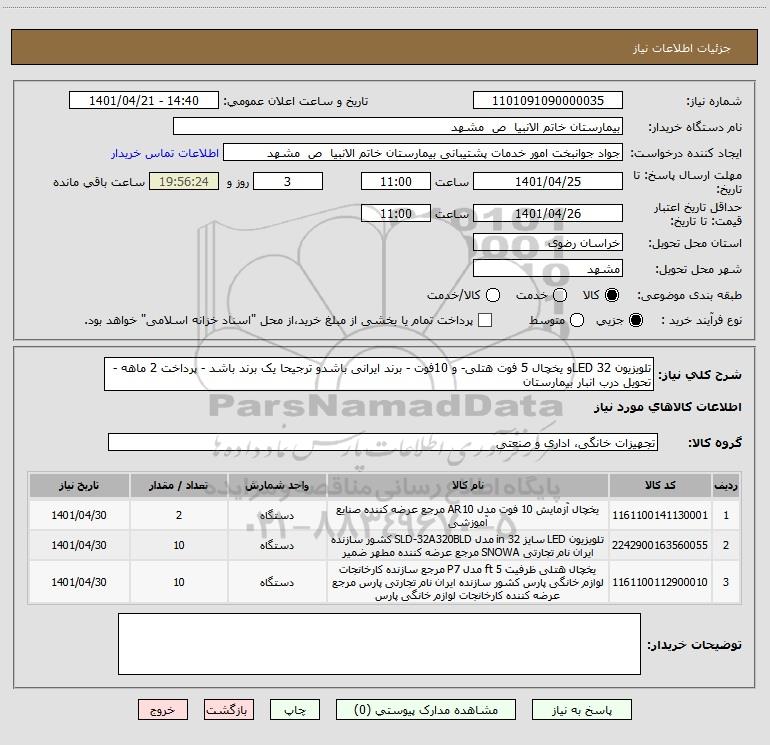770x745 pixels.
Task: Open the اطلاعات تماس خریدار link
Action: pos(165,153)
